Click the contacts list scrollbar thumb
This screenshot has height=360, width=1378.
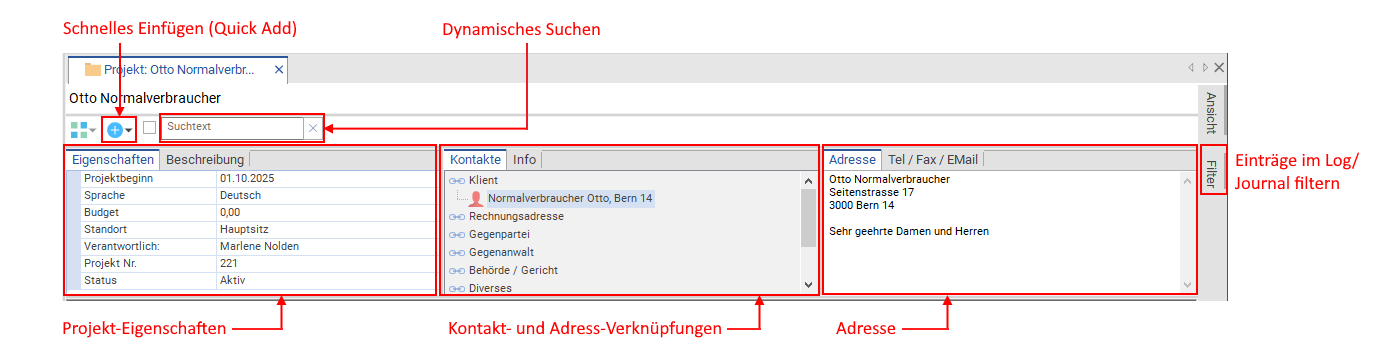click(x=808, y=217)
